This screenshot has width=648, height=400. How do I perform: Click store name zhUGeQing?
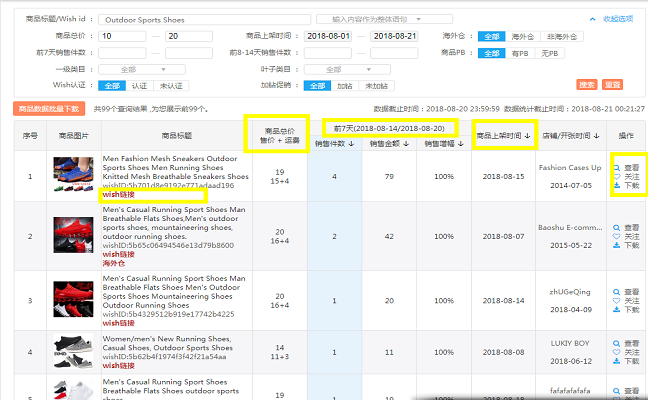pos(570,292)
